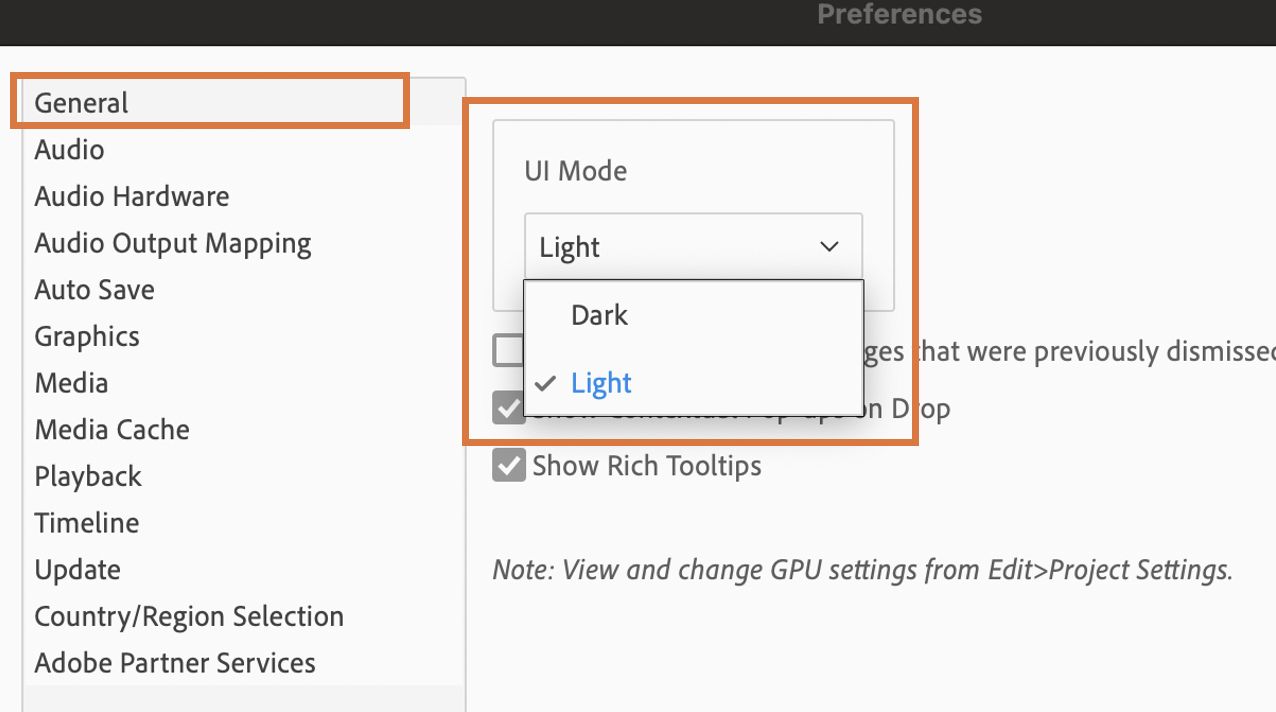This screenshot has height=712, width=1276.
Task: Click Media in the preferences list
Action: click(x=71, y=383)
